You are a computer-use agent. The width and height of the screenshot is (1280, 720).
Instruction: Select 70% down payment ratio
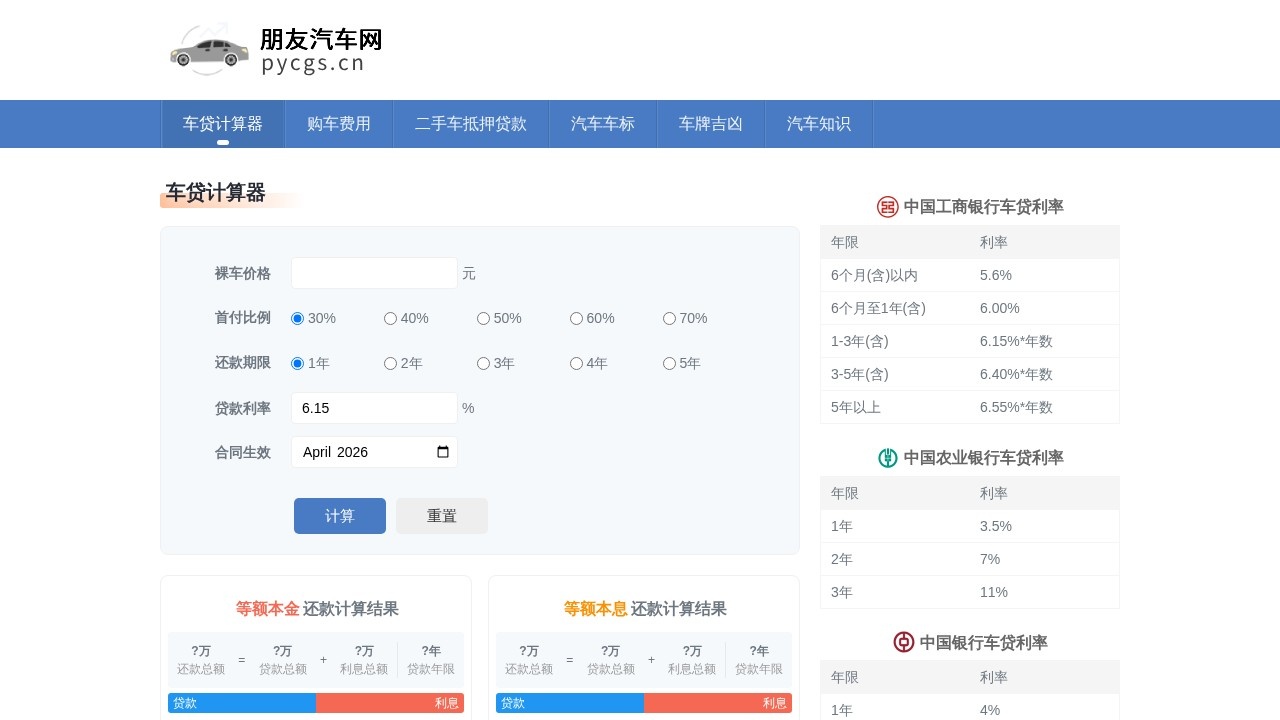point(669,318)
